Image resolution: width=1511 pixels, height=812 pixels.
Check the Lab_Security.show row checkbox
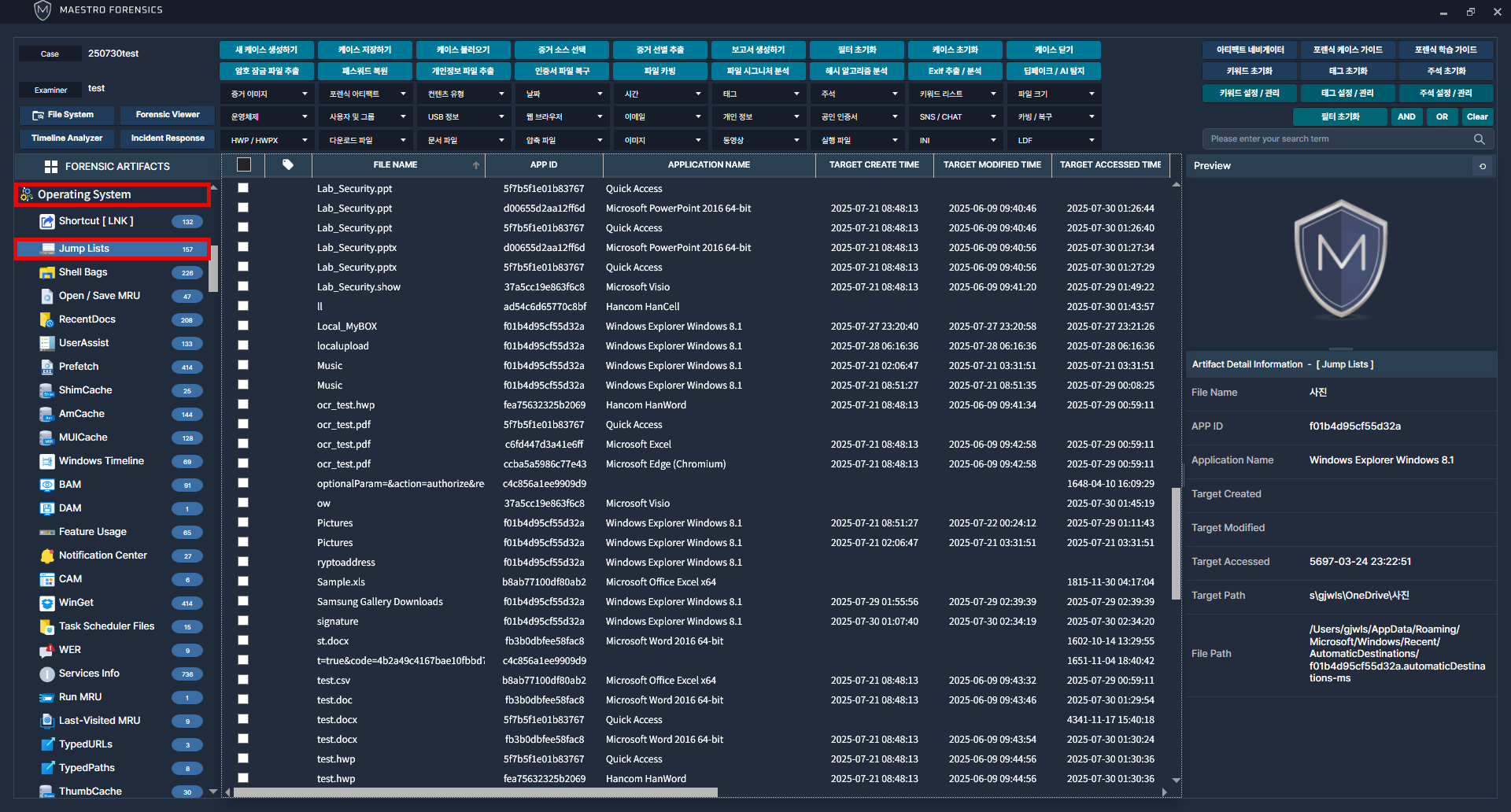click(243, 286)
